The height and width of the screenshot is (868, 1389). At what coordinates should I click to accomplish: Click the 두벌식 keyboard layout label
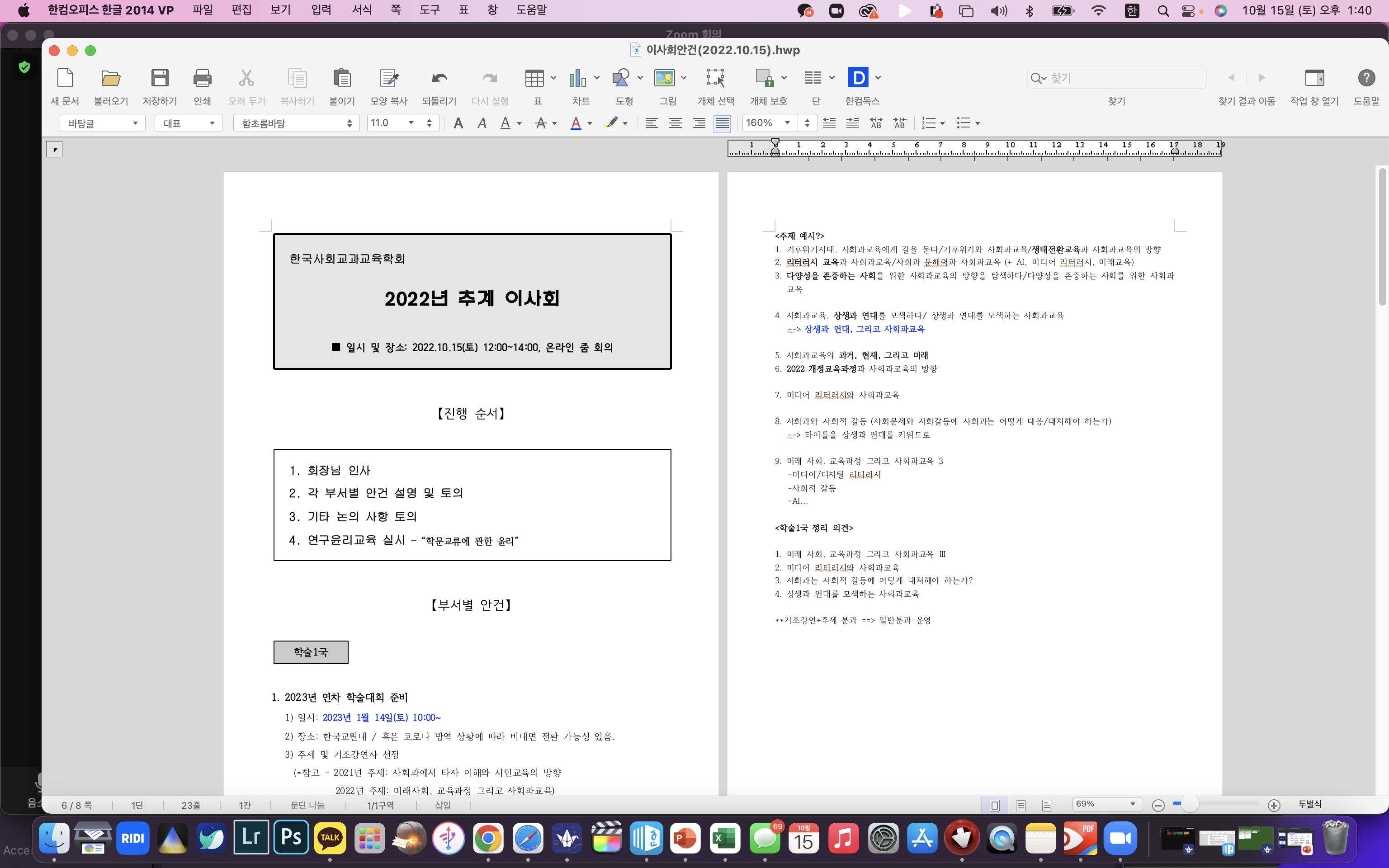(1310, 804)
